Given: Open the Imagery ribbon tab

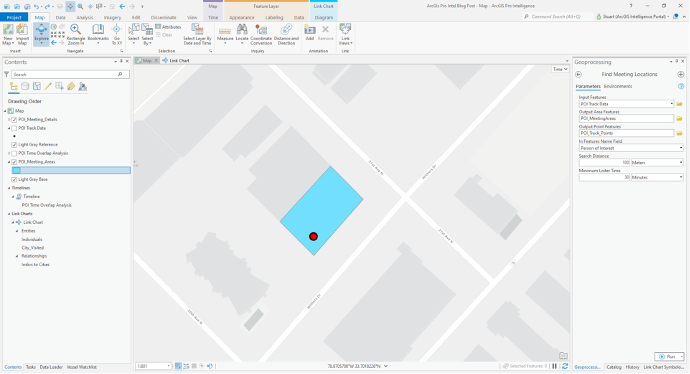Looking at the screenshot, I should 112,18.
